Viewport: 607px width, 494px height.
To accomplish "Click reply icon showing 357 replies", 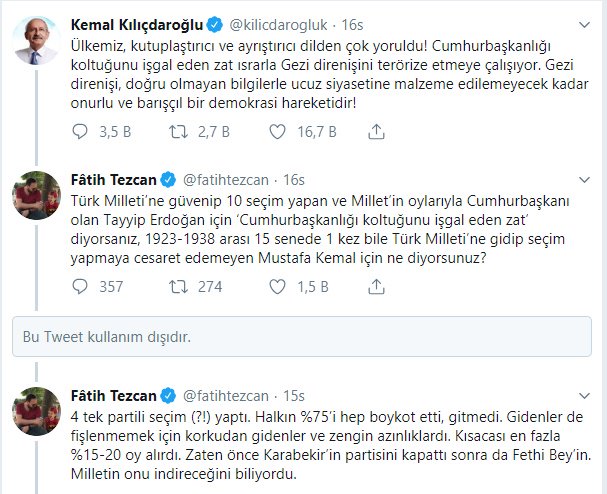I will click(84, 286).
